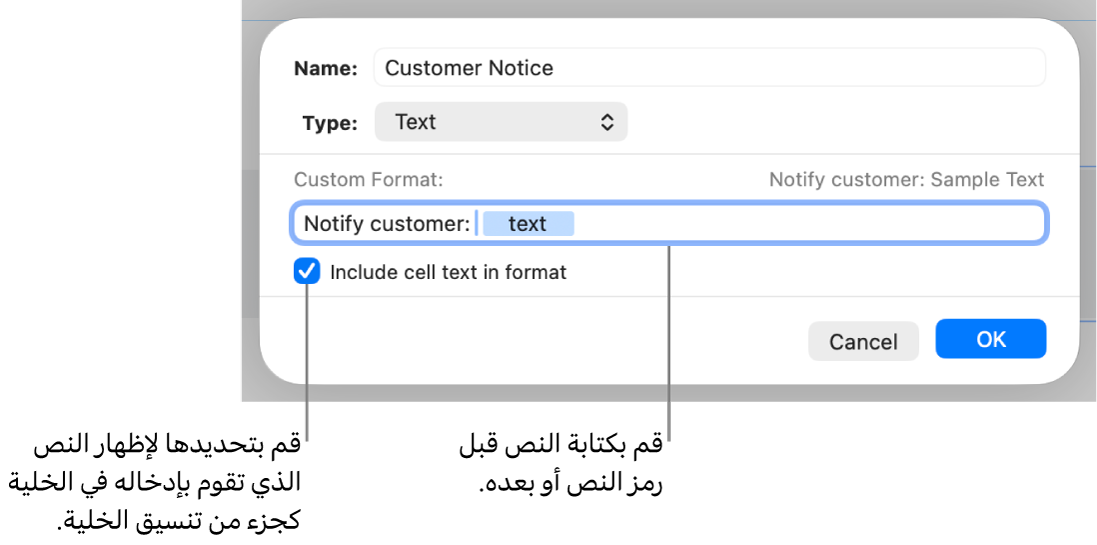Click the Custom Format: label
Screen dimensions: 1097x545
pos(368,180)
